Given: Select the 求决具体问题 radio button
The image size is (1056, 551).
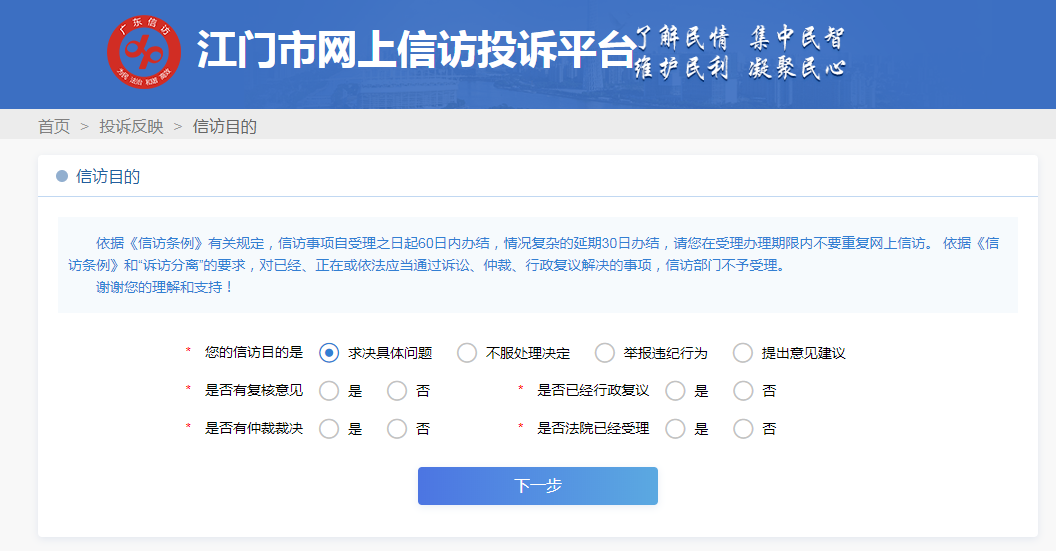Looking at the screenshot, I should coord(329,353).
